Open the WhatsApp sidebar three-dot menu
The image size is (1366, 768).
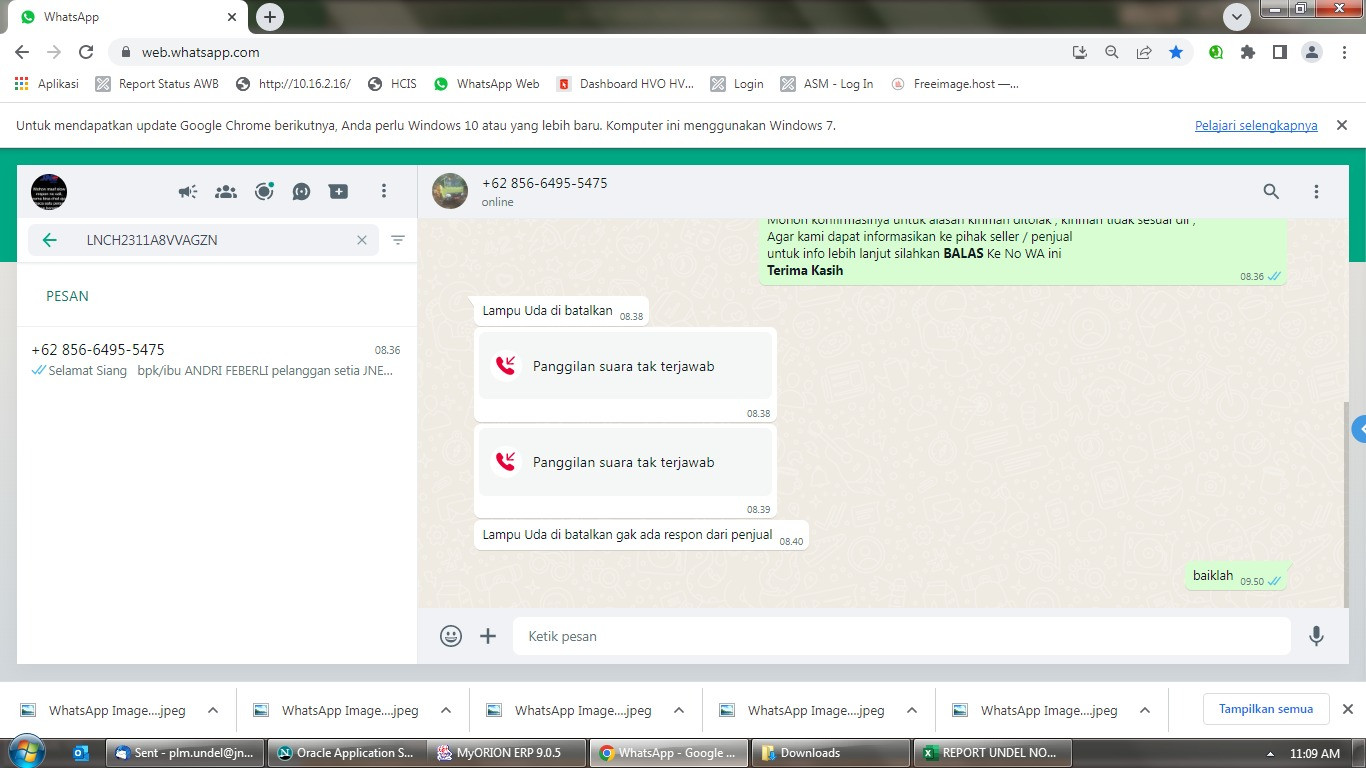tap(384, 191)
